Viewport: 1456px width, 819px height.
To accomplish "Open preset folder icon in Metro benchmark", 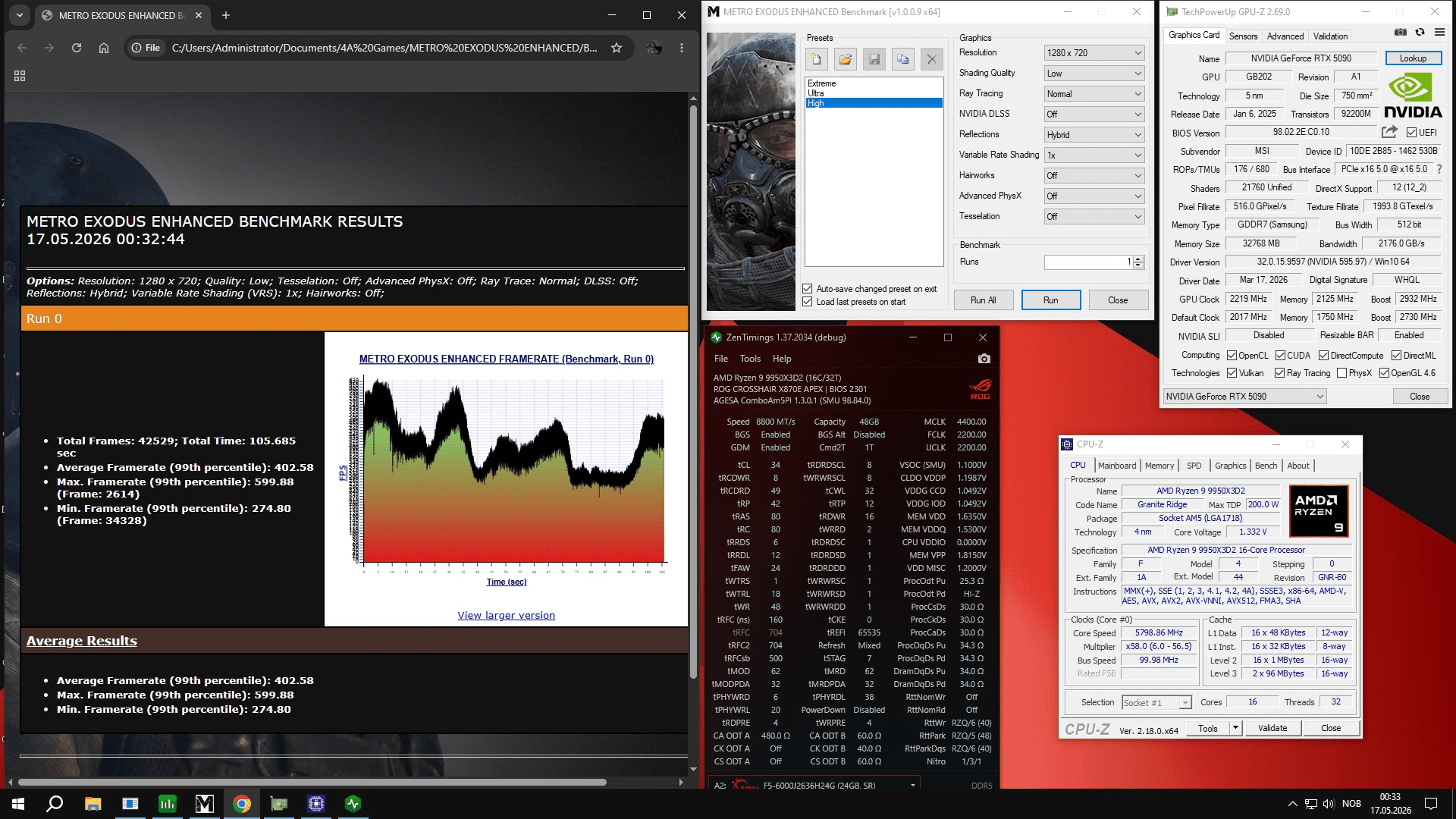I will (846, 59).
